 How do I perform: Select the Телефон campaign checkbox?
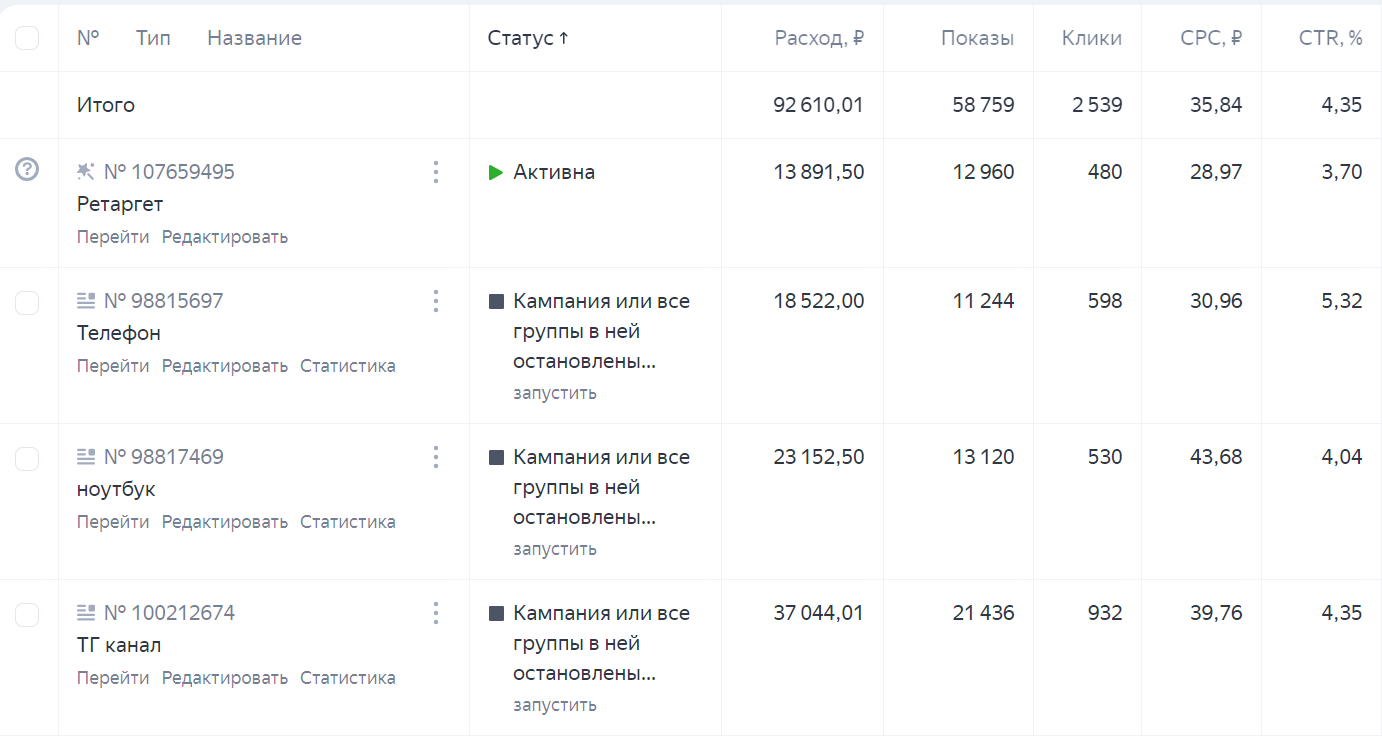27,302
